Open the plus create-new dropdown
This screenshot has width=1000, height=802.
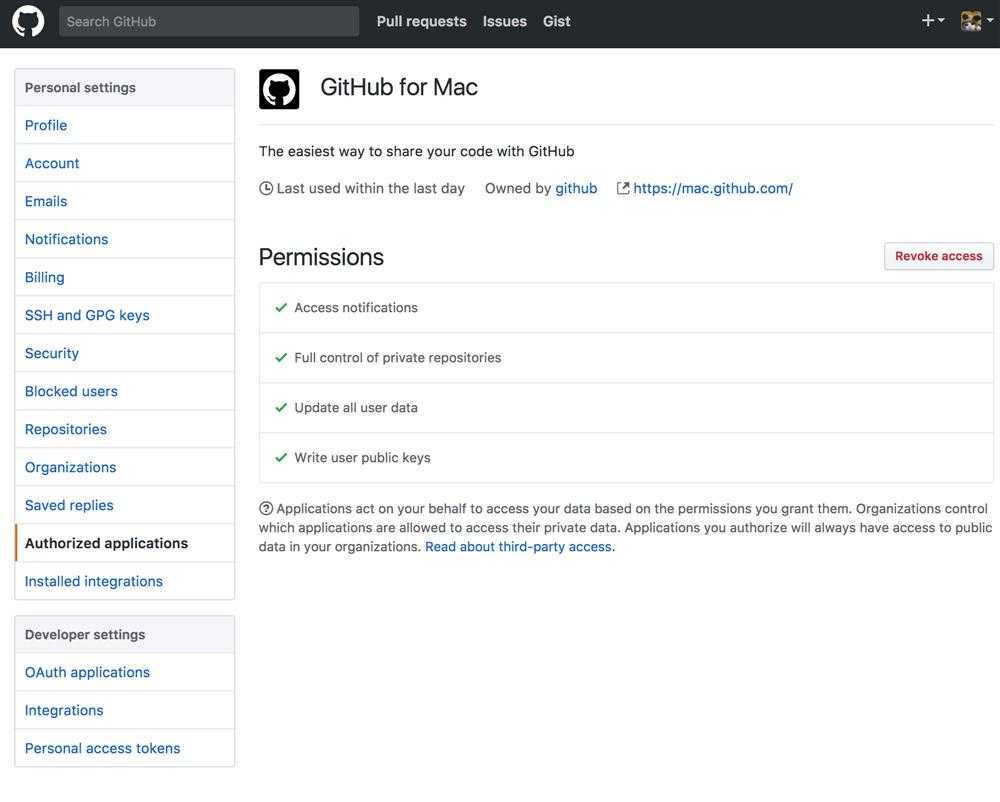click(932, 21)
